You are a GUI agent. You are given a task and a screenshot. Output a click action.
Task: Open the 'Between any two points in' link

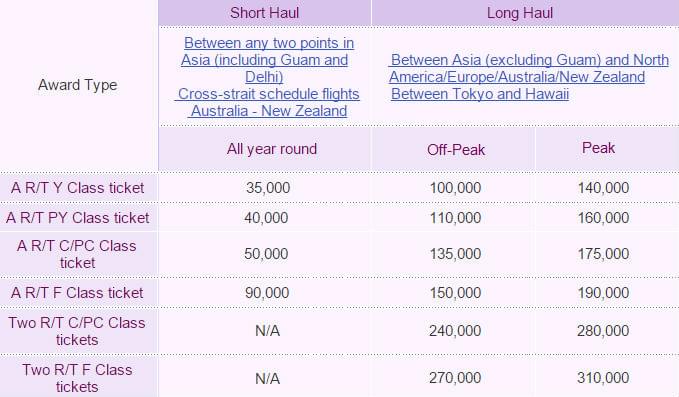pyautogui.click(x=269, y=43)
